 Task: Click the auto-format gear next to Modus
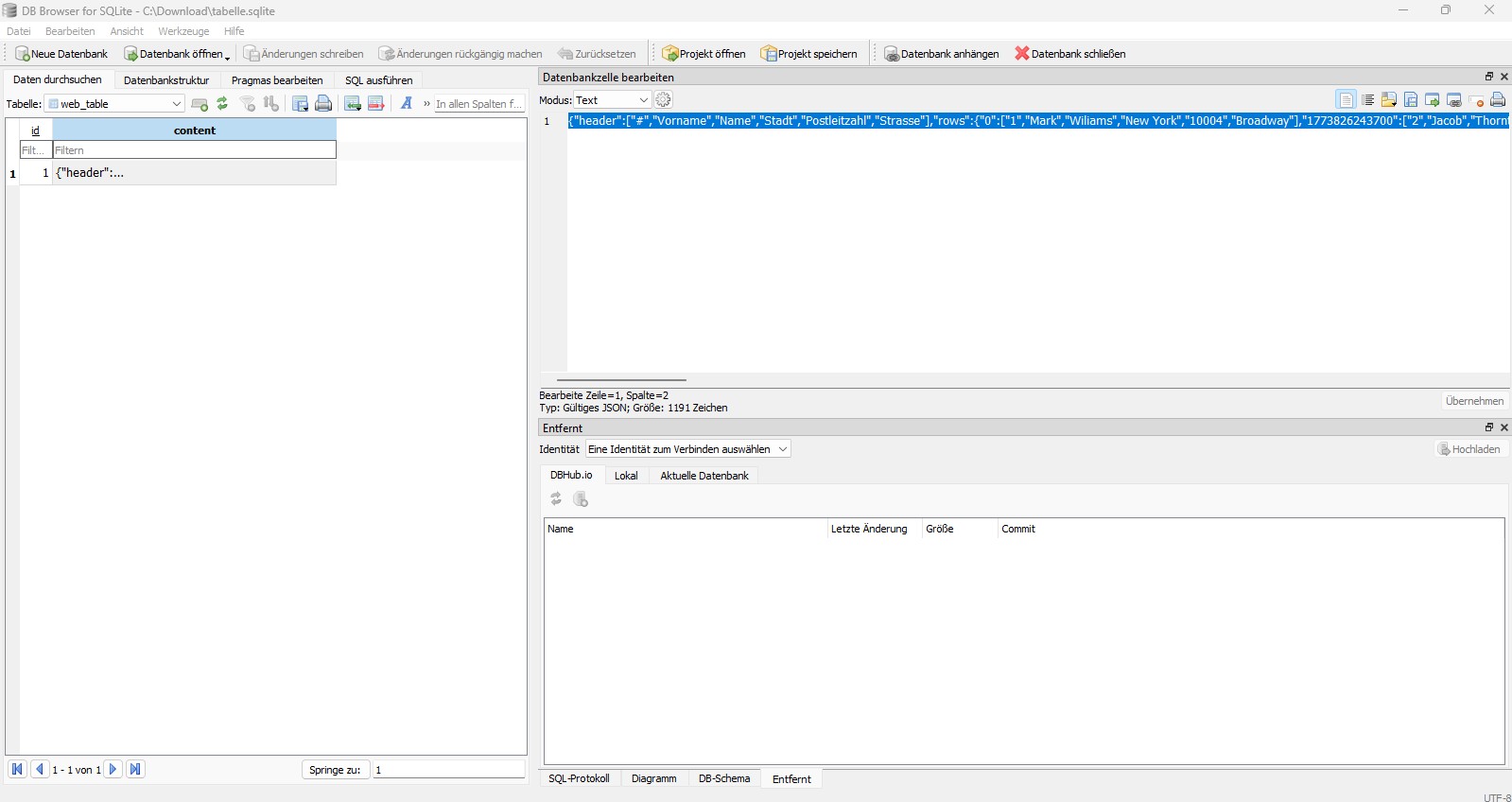point(664,100)
